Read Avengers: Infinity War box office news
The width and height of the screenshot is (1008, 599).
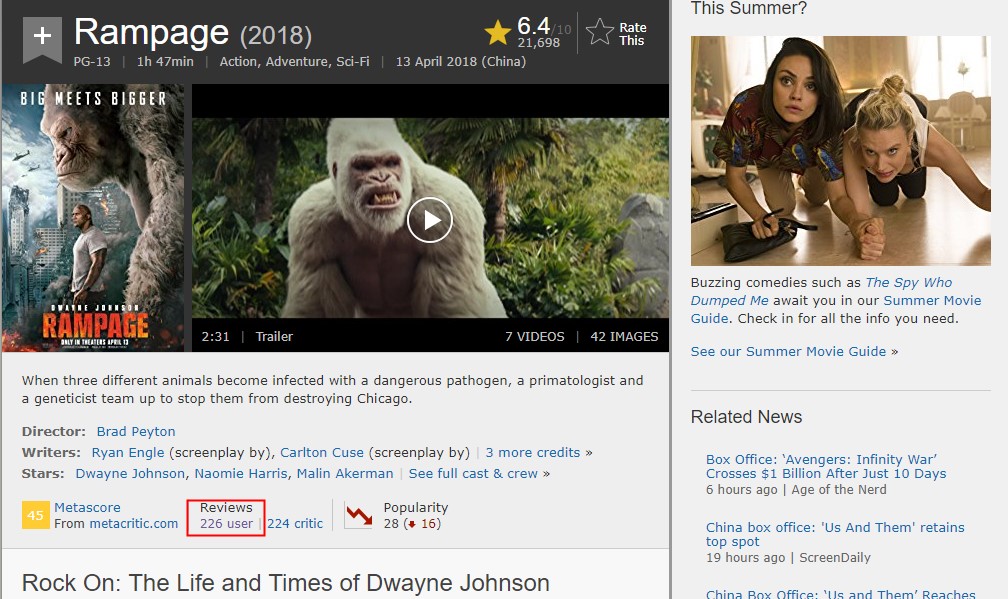coord(826,467)
